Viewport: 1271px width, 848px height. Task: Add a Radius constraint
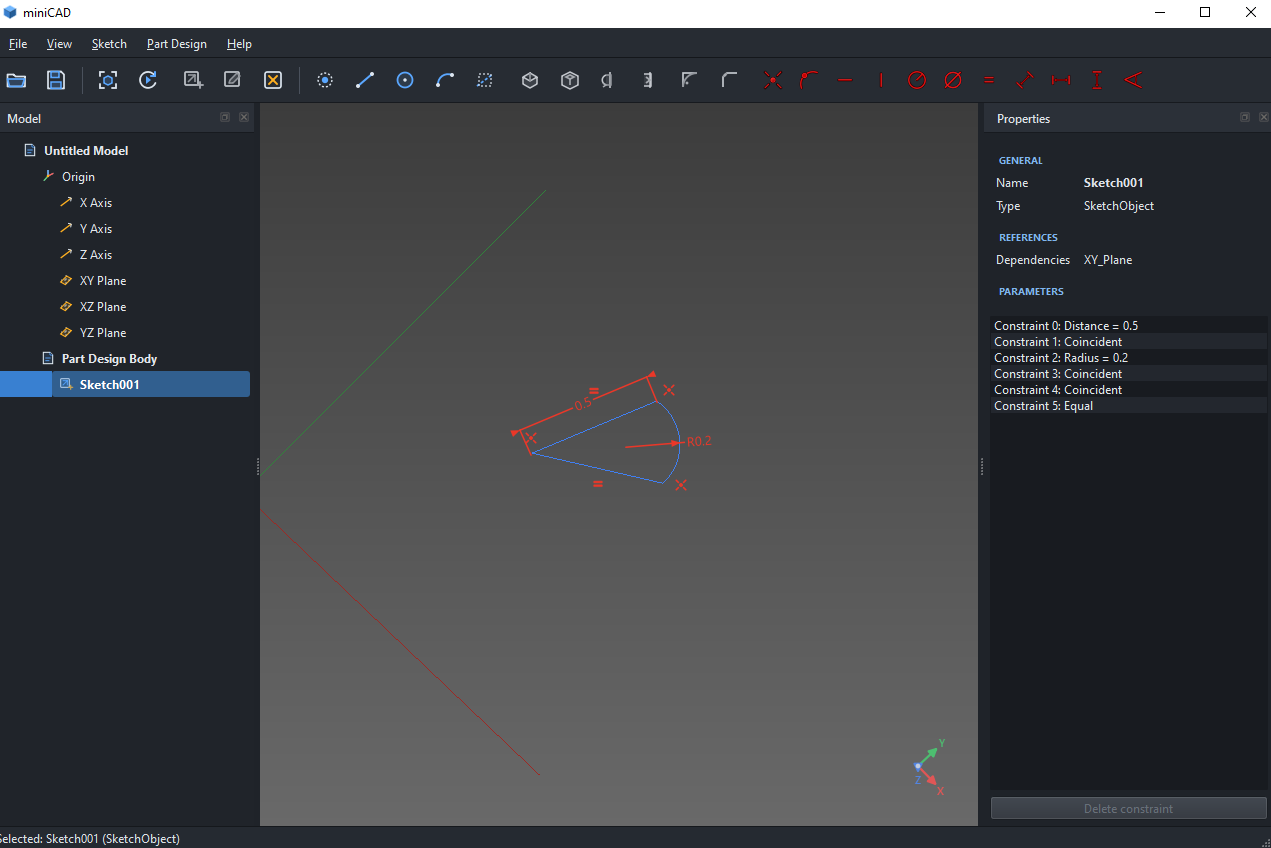point(917,80)
